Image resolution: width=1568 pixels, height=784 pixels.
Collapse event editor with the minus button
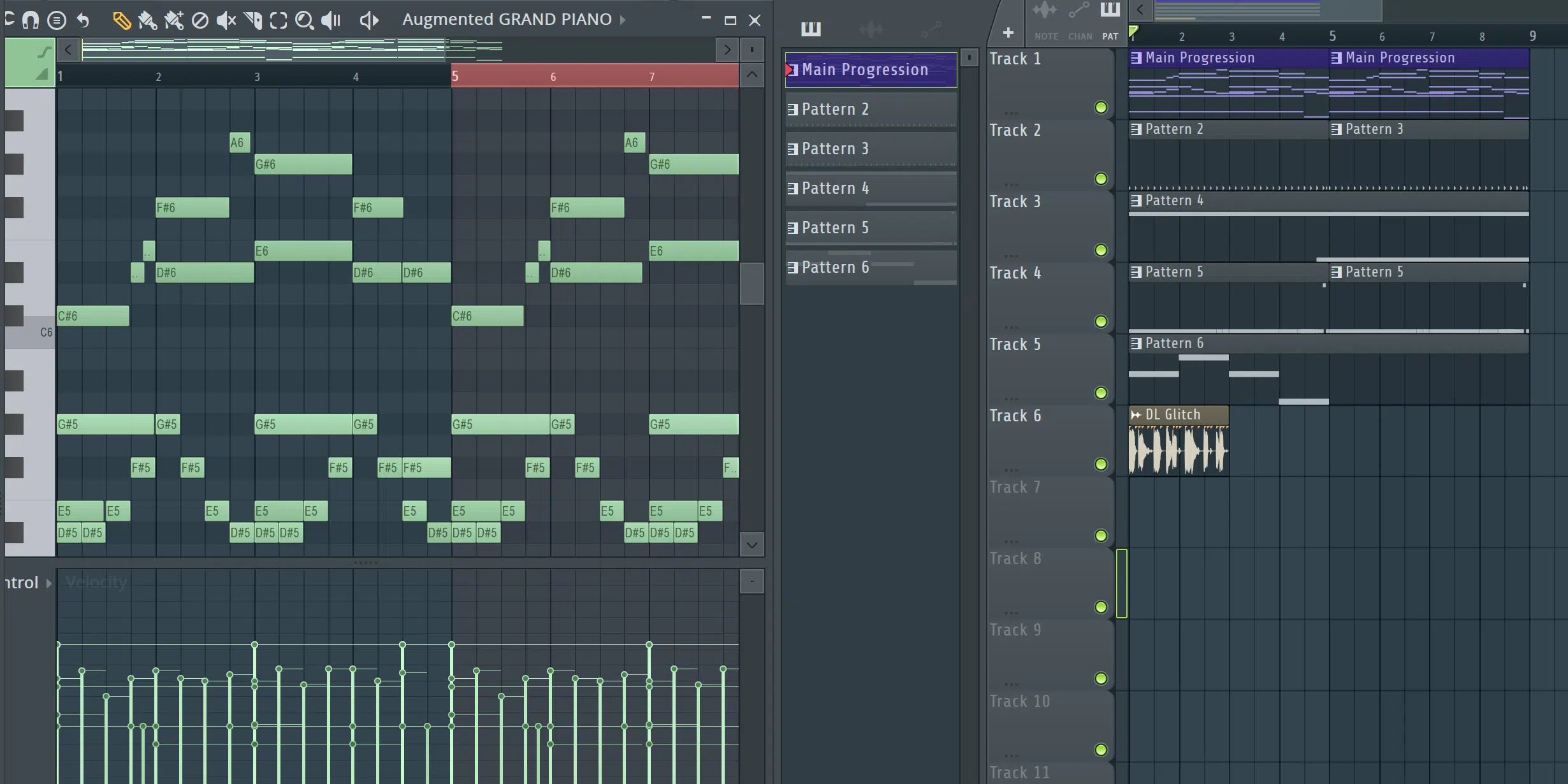tap(752, 581)
